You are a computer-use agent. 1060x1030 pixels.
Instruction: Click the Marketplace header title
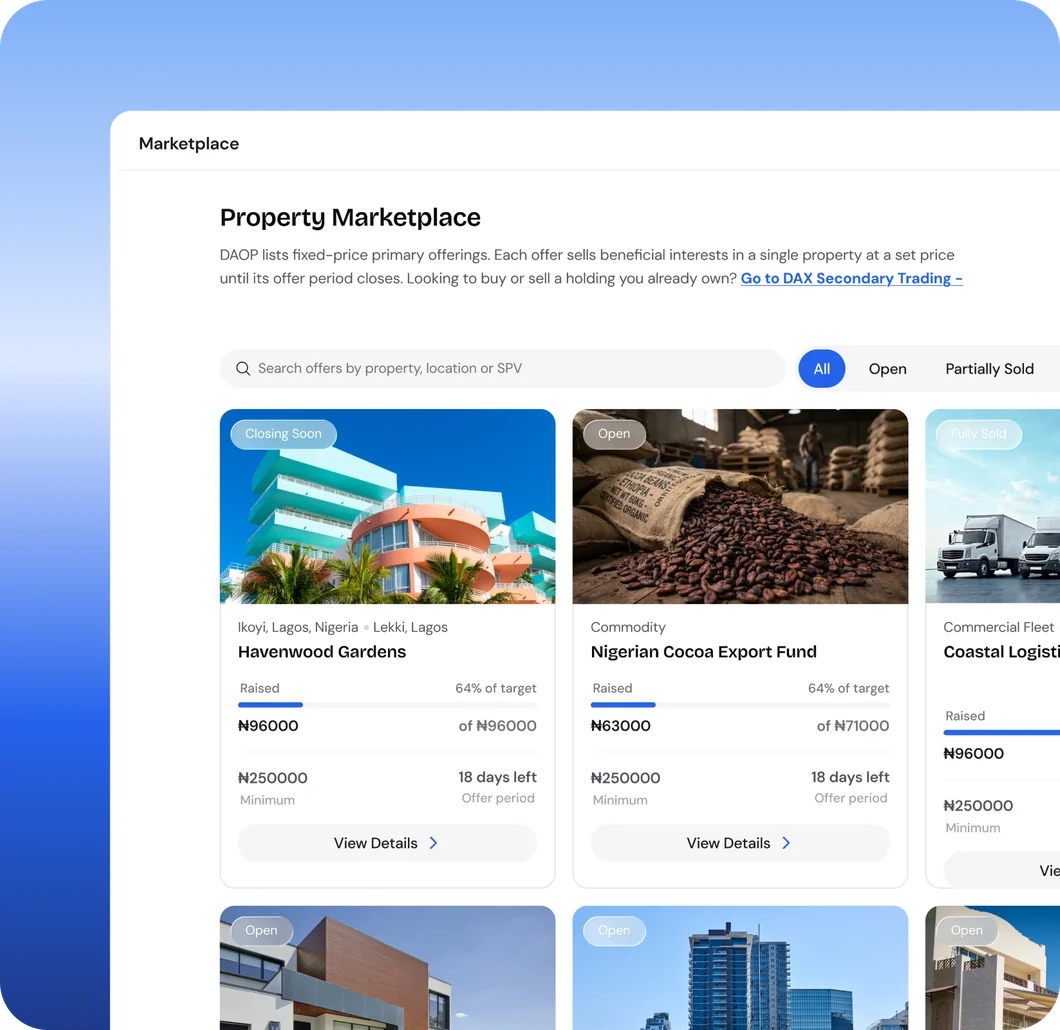pyautogui.click(x=189, y=143)
